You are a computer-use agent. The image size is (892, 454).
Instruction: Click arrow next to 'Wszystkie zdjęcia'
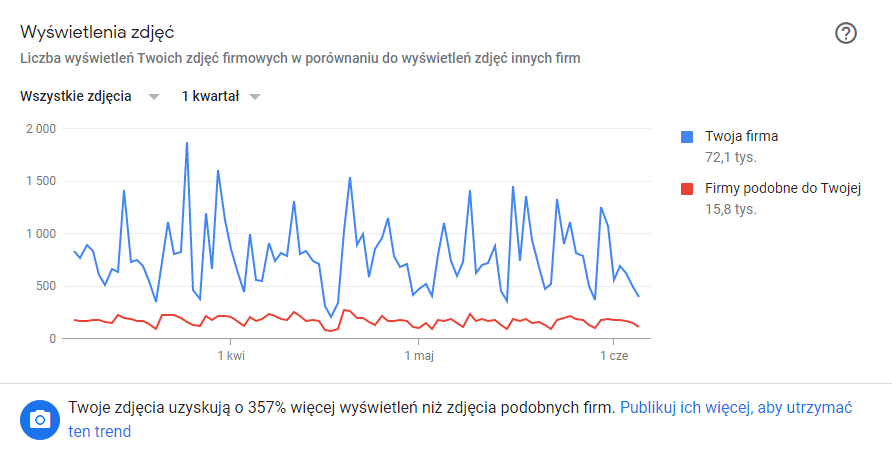(153, 97)
